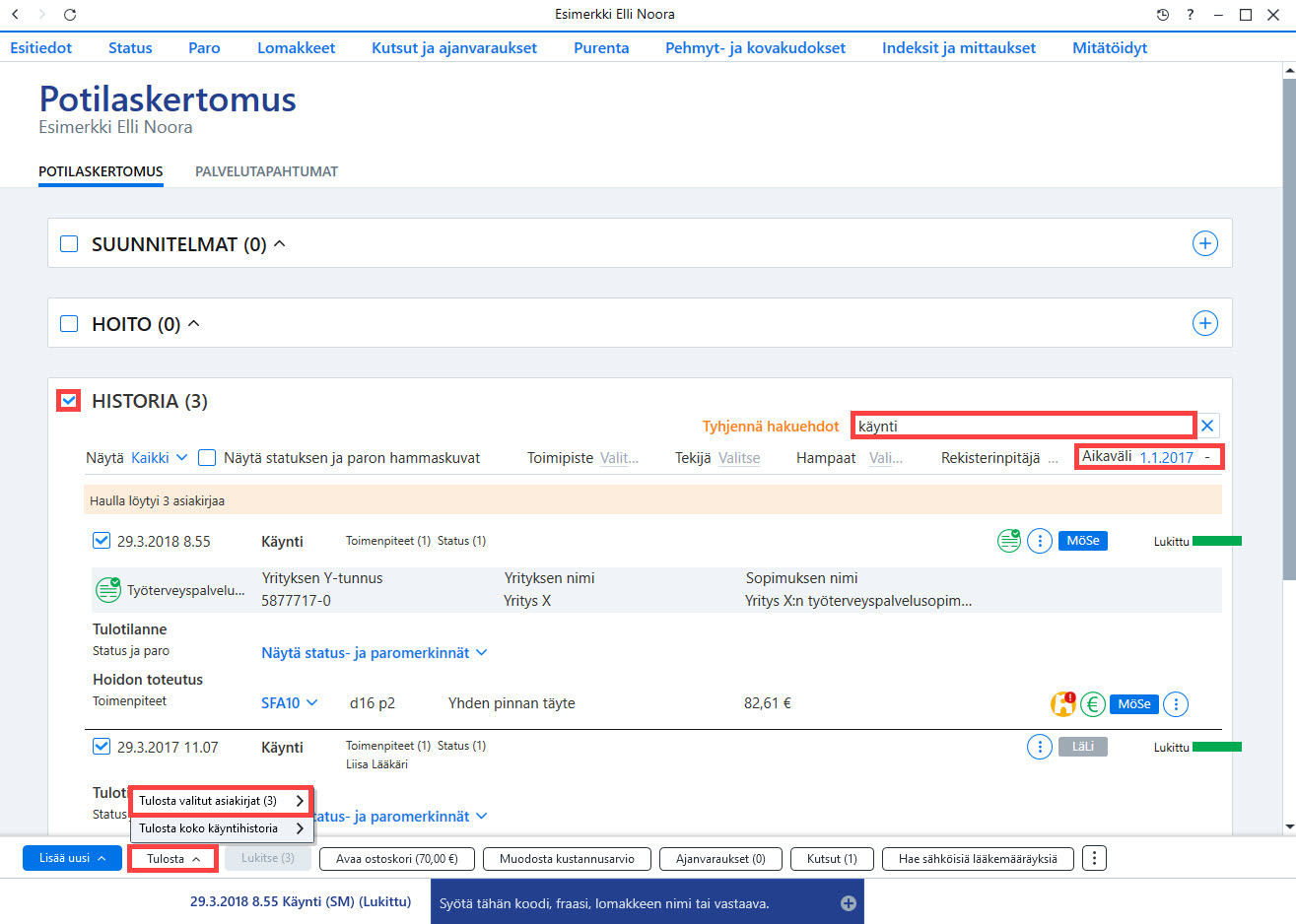Click the green euro icon on SFA10 row
The image size is (1296, 924).
pos(1092,703)
